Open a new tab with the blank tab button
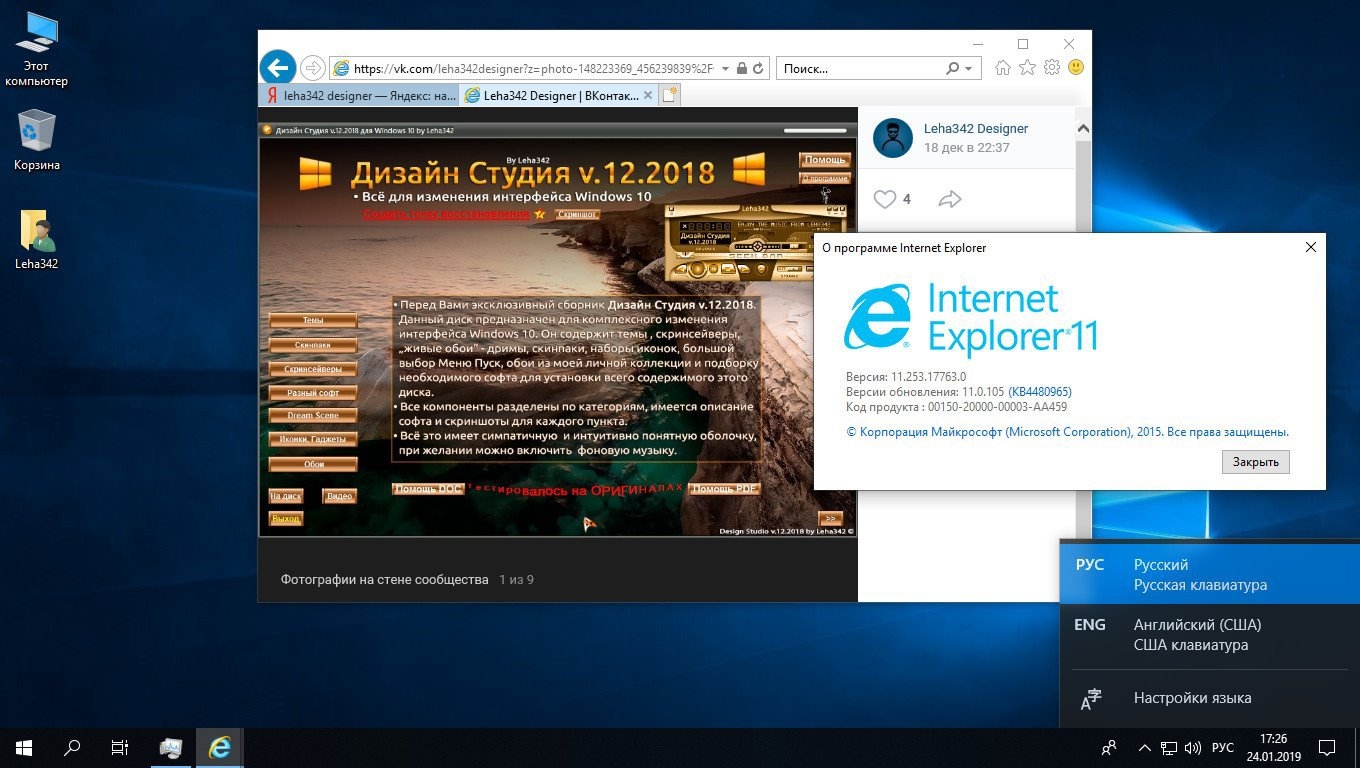The image size is (1360, 768). (670, 95)
